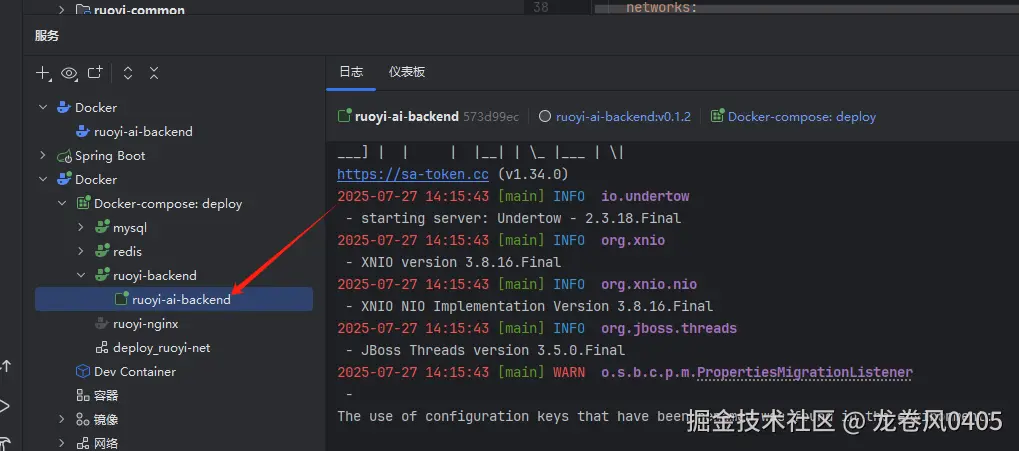Collapse the Docker-compose: deploy tree node

pyautogui.click(x=62, y=203)
